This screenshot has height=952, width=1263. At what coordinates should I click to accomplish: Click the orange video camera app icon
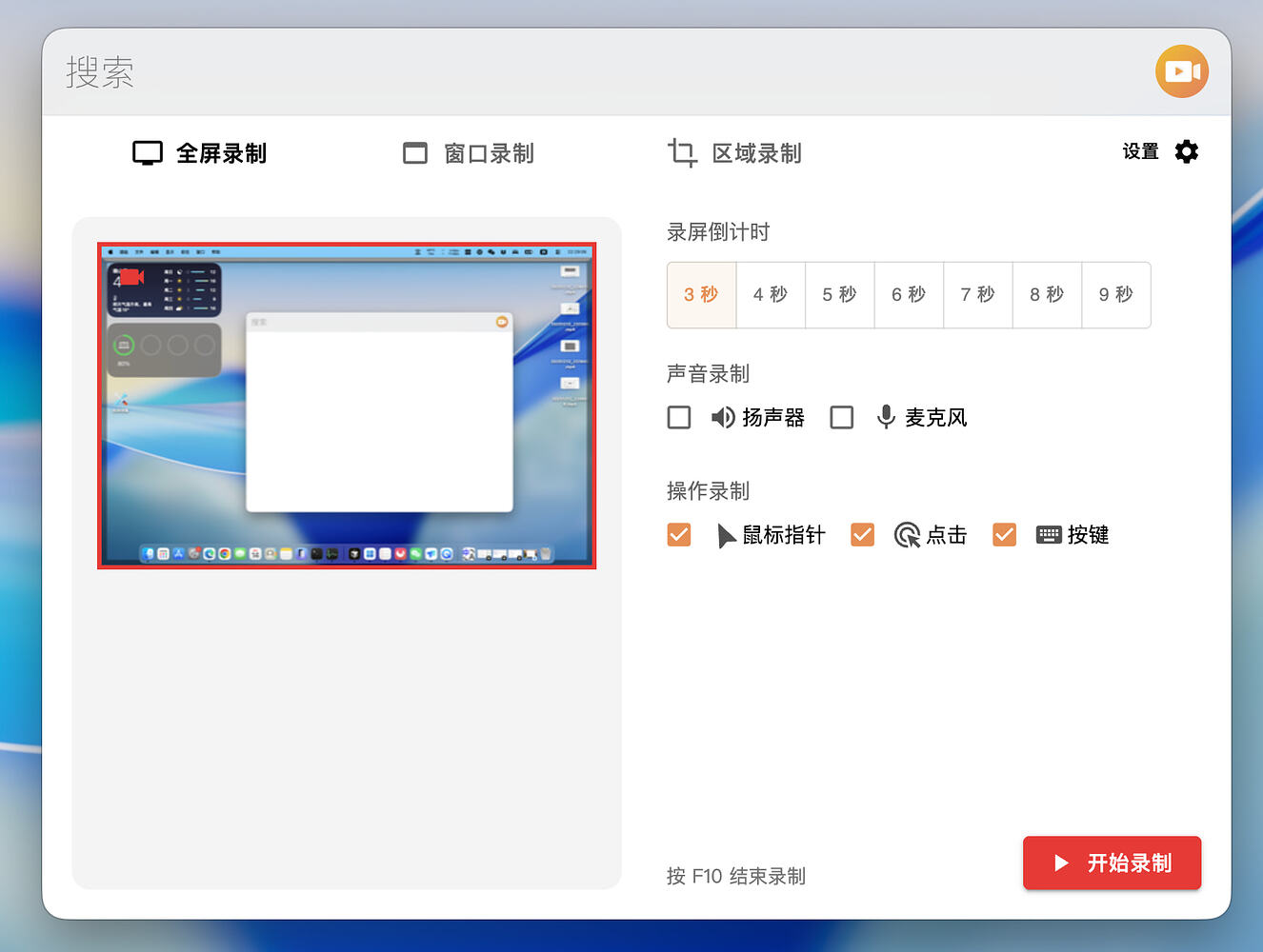point(1182,71)
